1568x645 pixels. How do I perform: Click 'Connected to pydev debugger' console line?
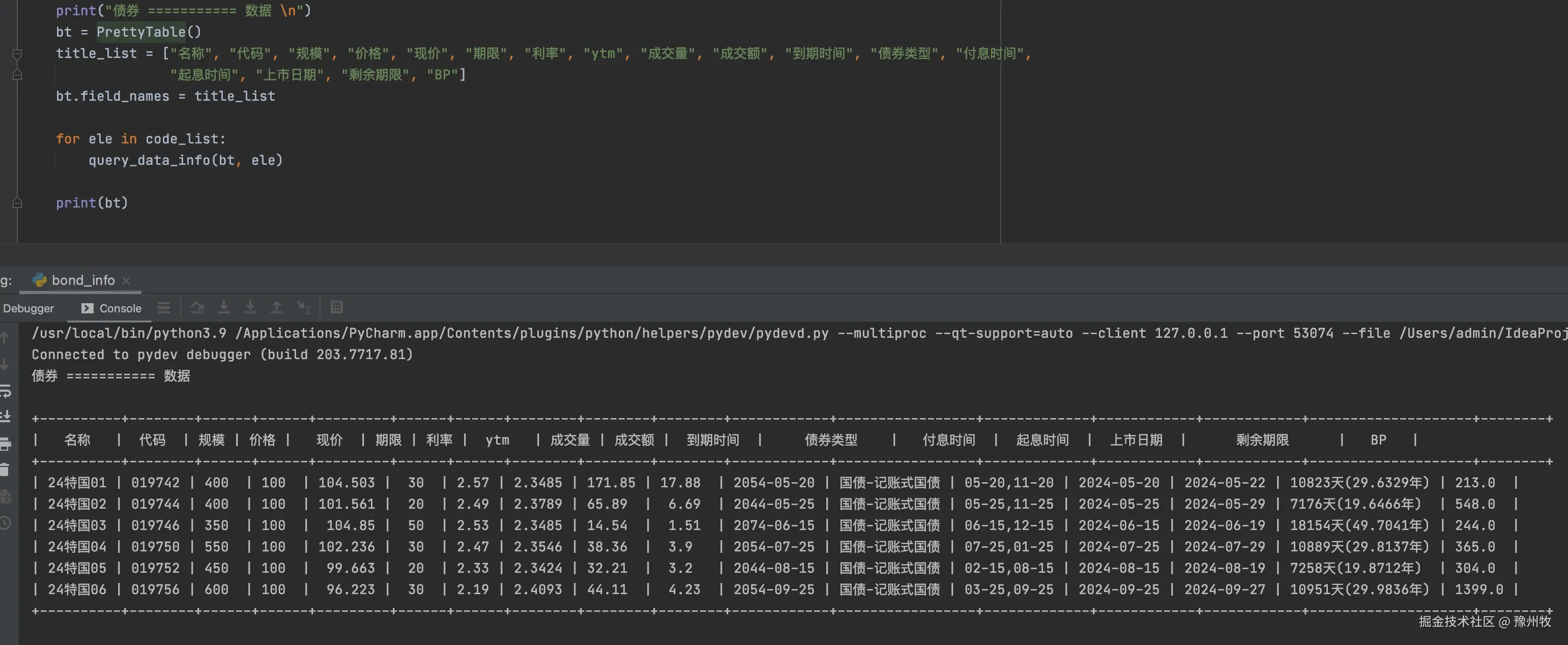[x=222, y=354]
